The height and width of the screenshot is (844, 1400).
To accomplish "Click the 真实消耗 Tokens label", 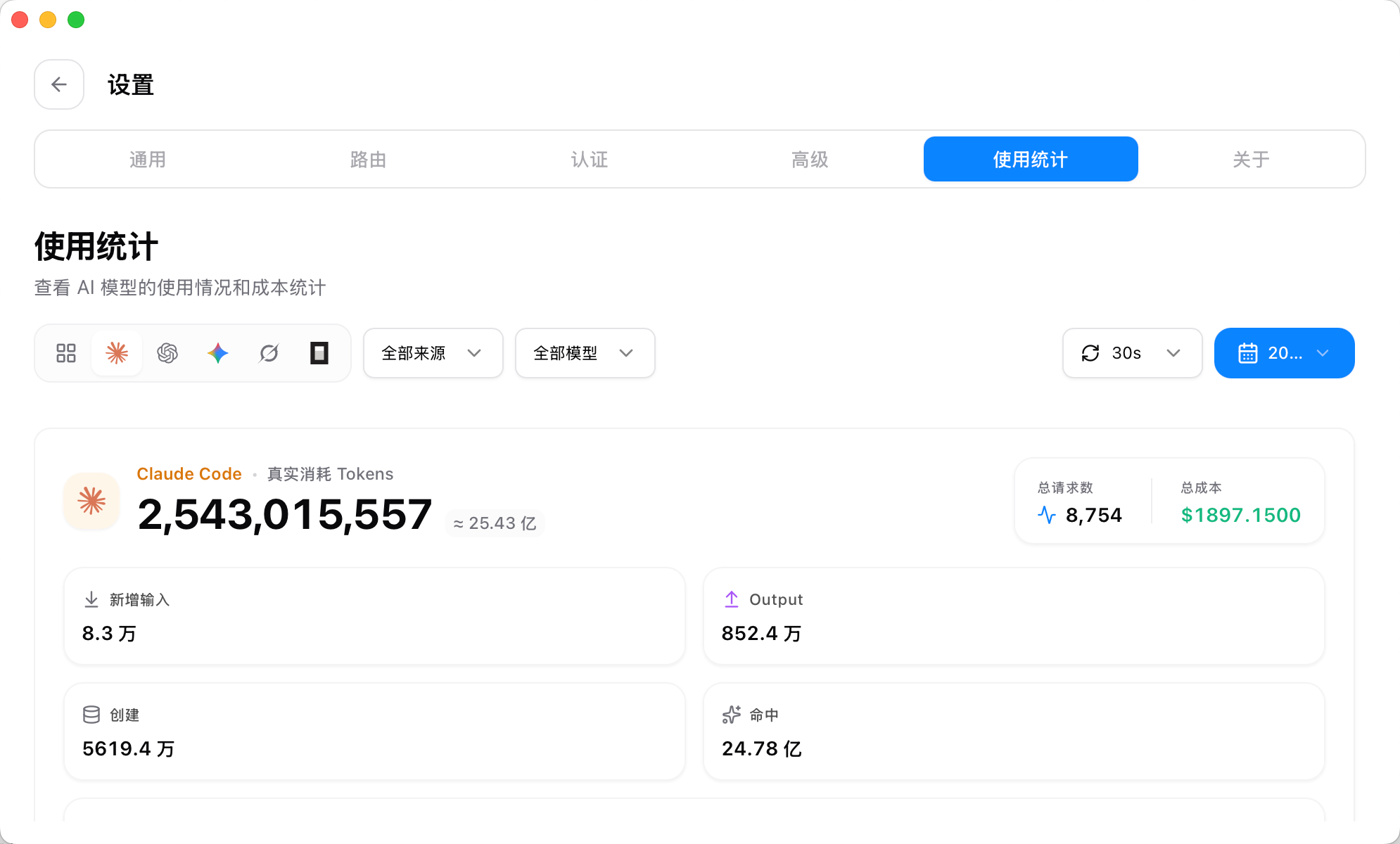I will [x=331, y=474].
